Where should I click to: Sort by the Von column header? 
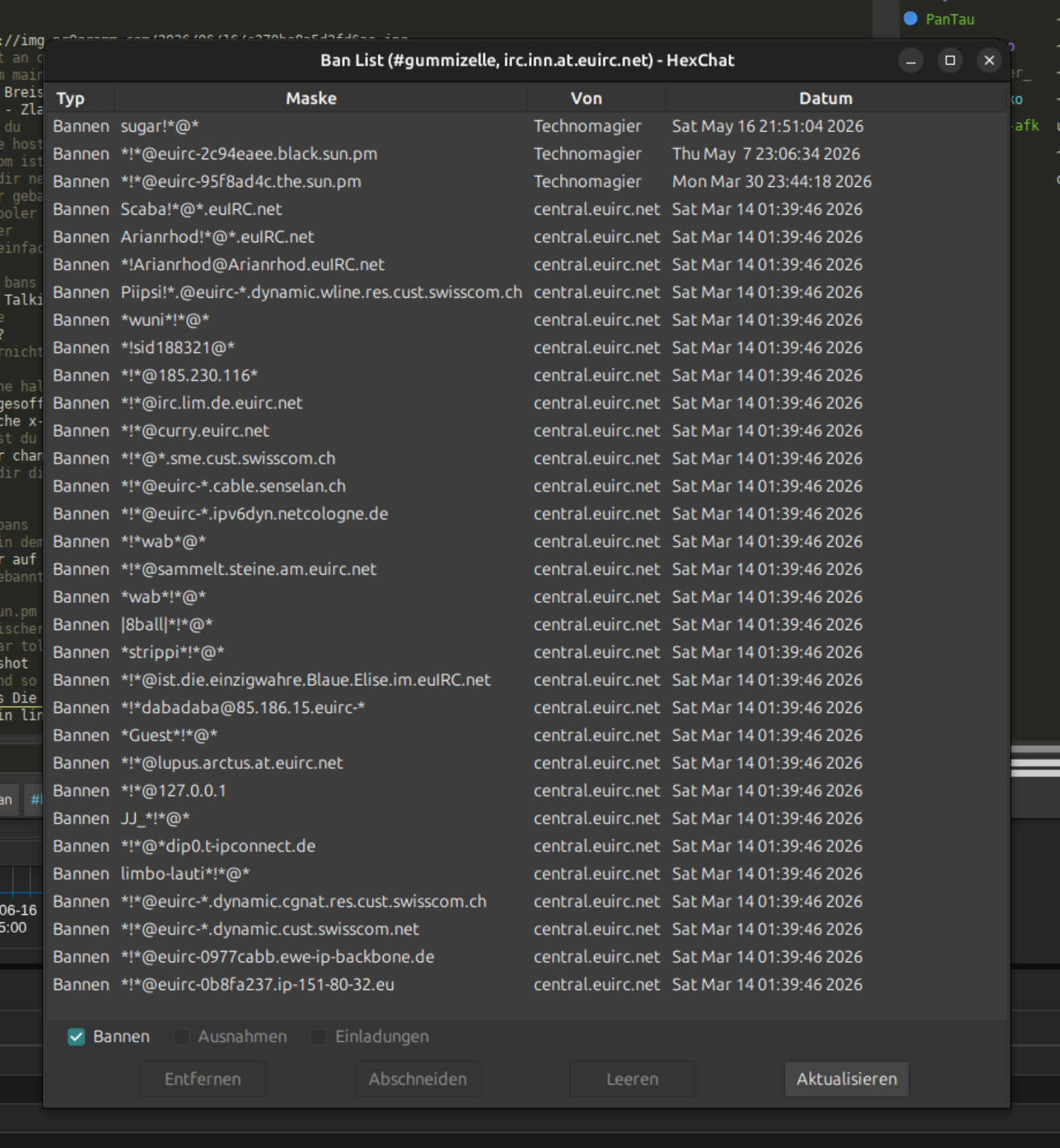point(597,99)
